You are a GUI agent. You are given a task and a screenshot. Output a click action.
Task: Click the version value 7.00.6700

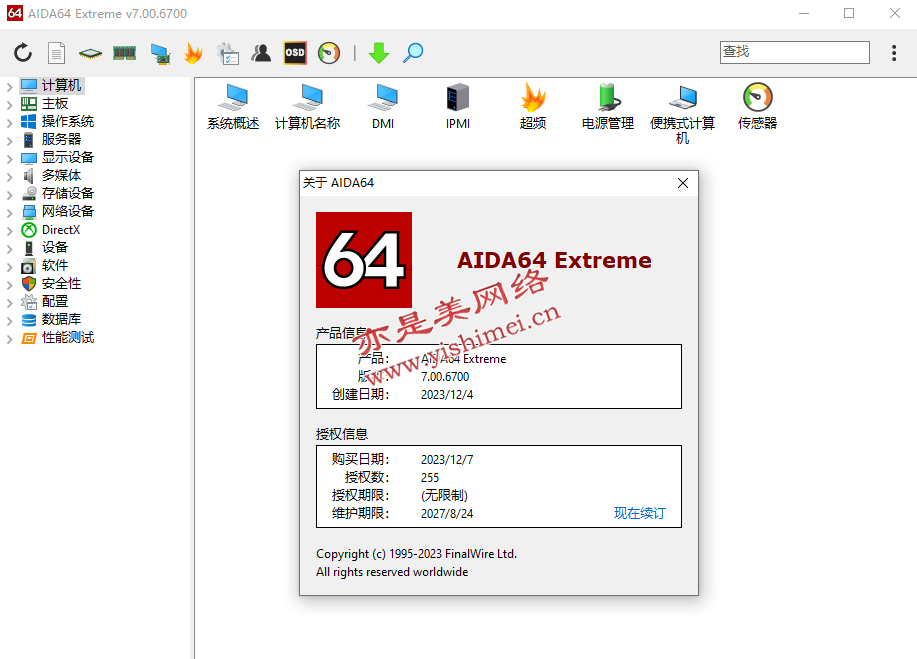[x=445, y=377]
